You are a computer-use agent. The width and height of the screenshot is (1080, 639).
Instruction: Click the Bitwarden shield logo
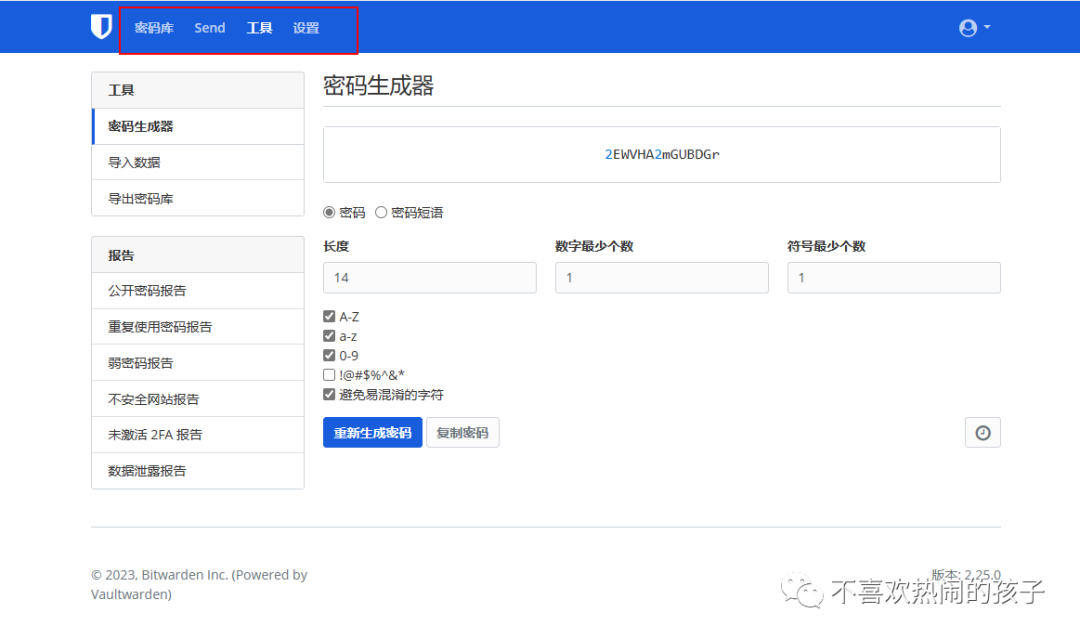[x=101, y=27]
